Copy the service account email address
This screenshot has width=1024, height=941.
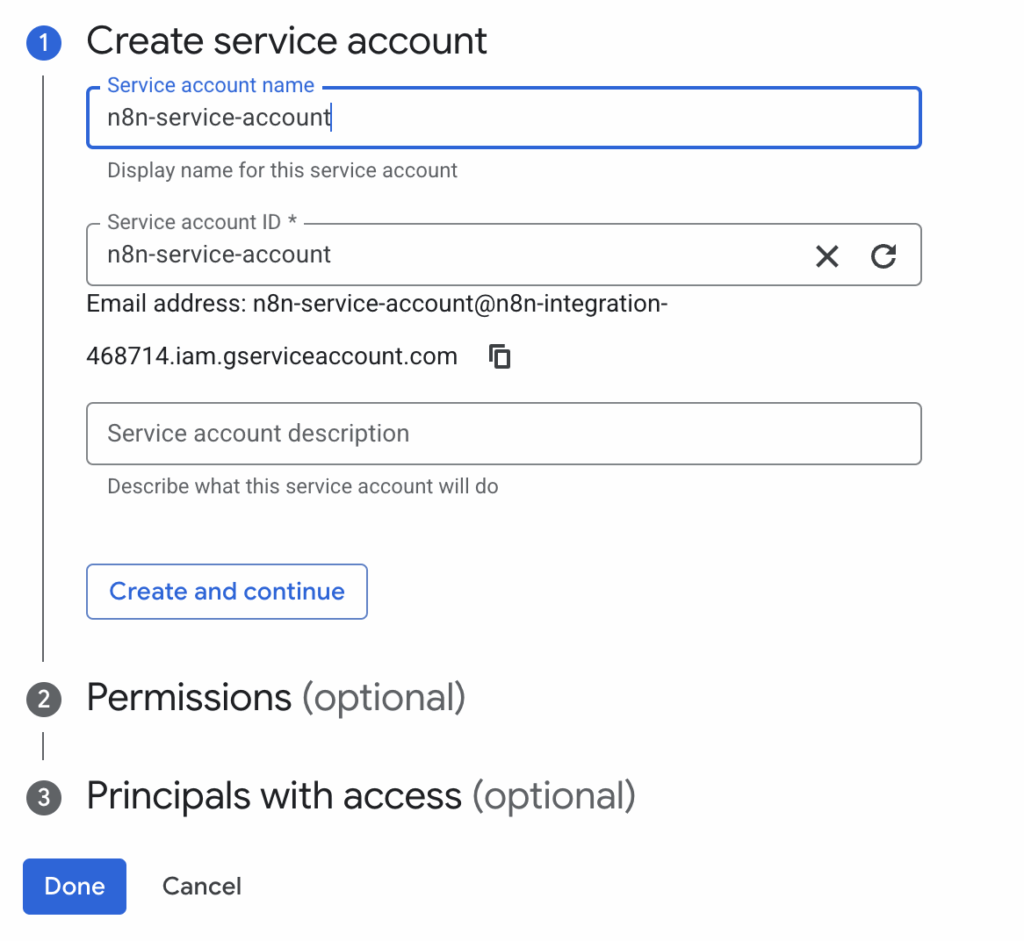tap(500, 356)
